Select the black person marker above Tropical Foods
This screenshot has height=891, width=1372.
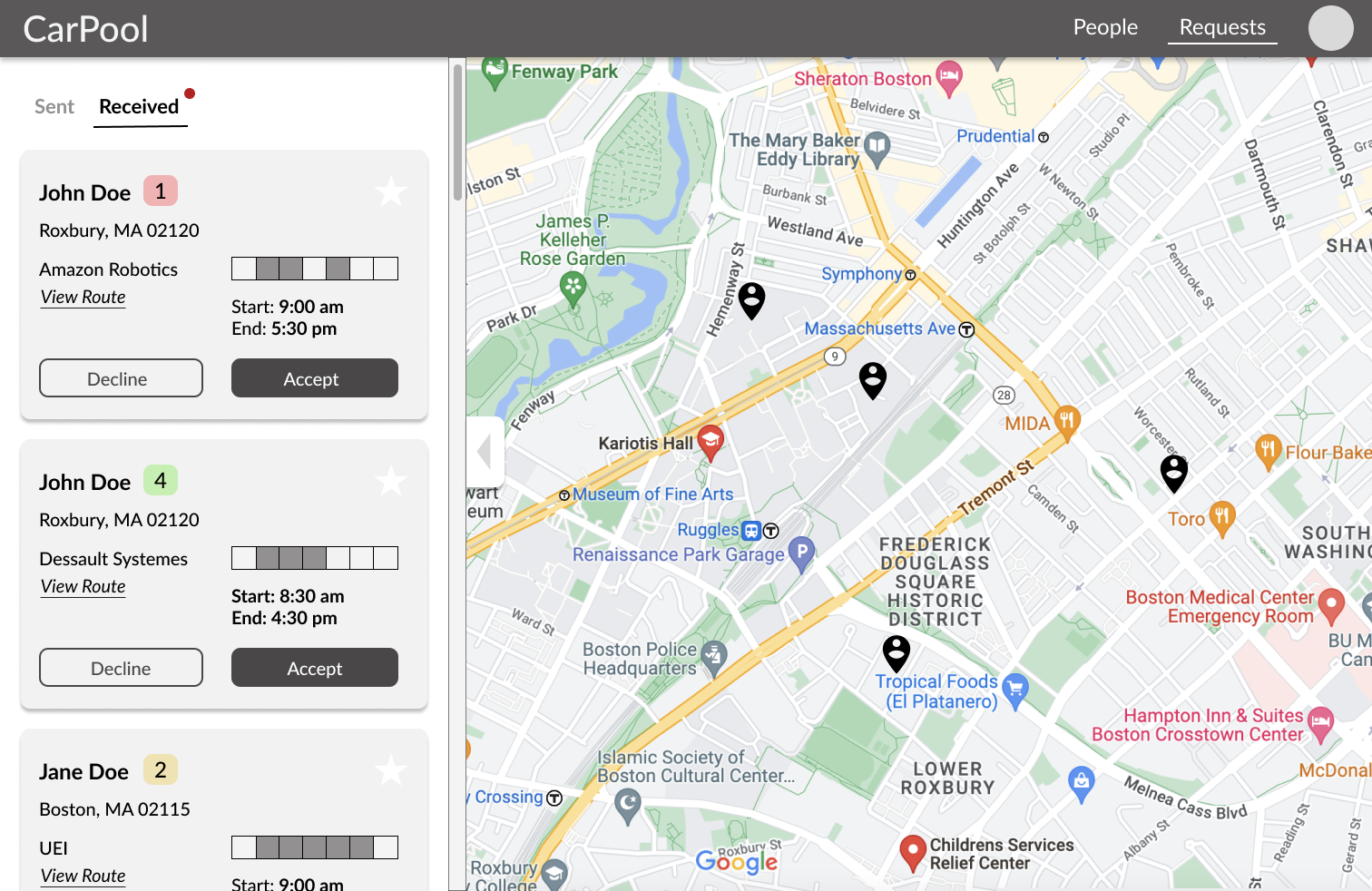[x=897, y=653]
